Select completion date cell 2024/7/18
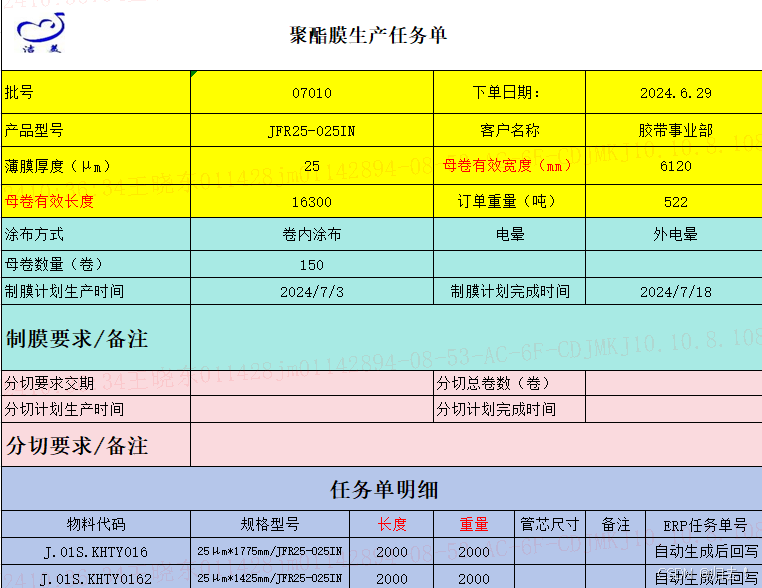Screen dimensions: 762x588 click(x=675, y=292)
